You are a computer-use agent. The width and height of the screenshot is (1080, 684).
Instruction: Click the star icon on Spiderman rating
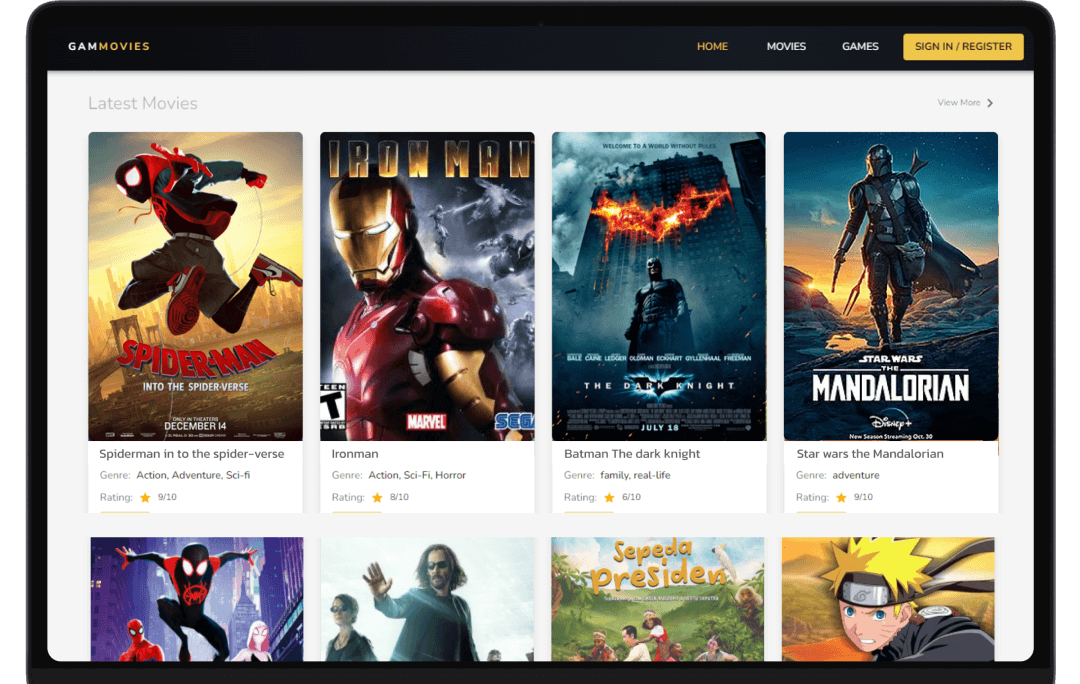tap(145, 497)
